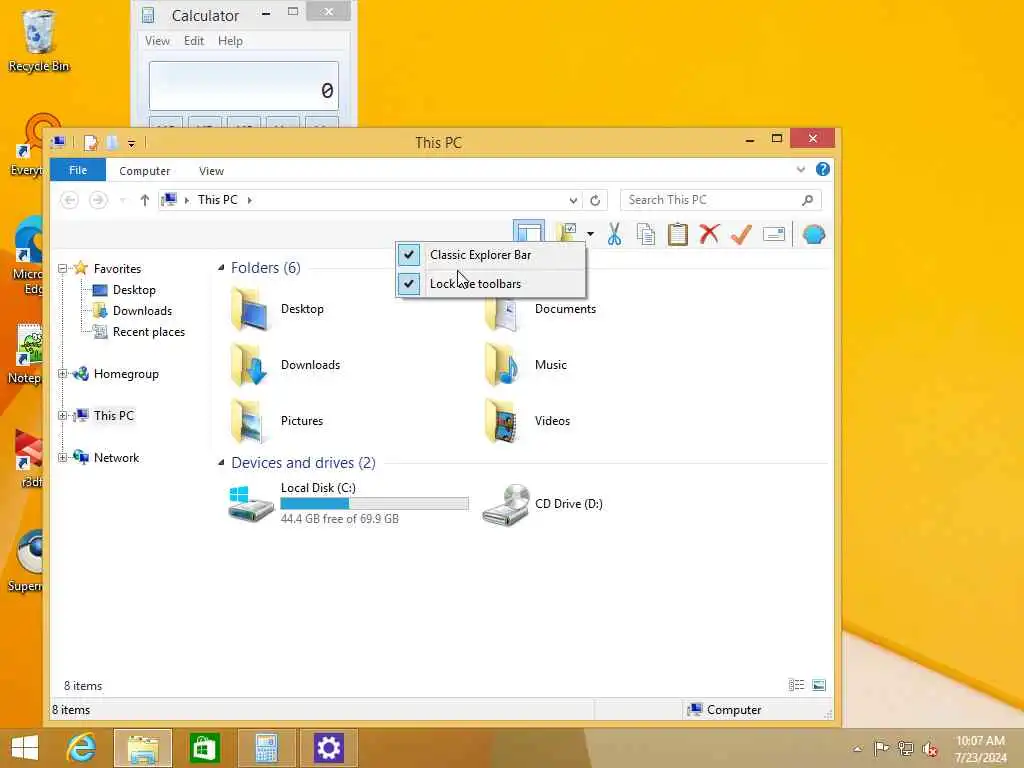Click the Copy icon in toolbar

click(x=645, y=234)
